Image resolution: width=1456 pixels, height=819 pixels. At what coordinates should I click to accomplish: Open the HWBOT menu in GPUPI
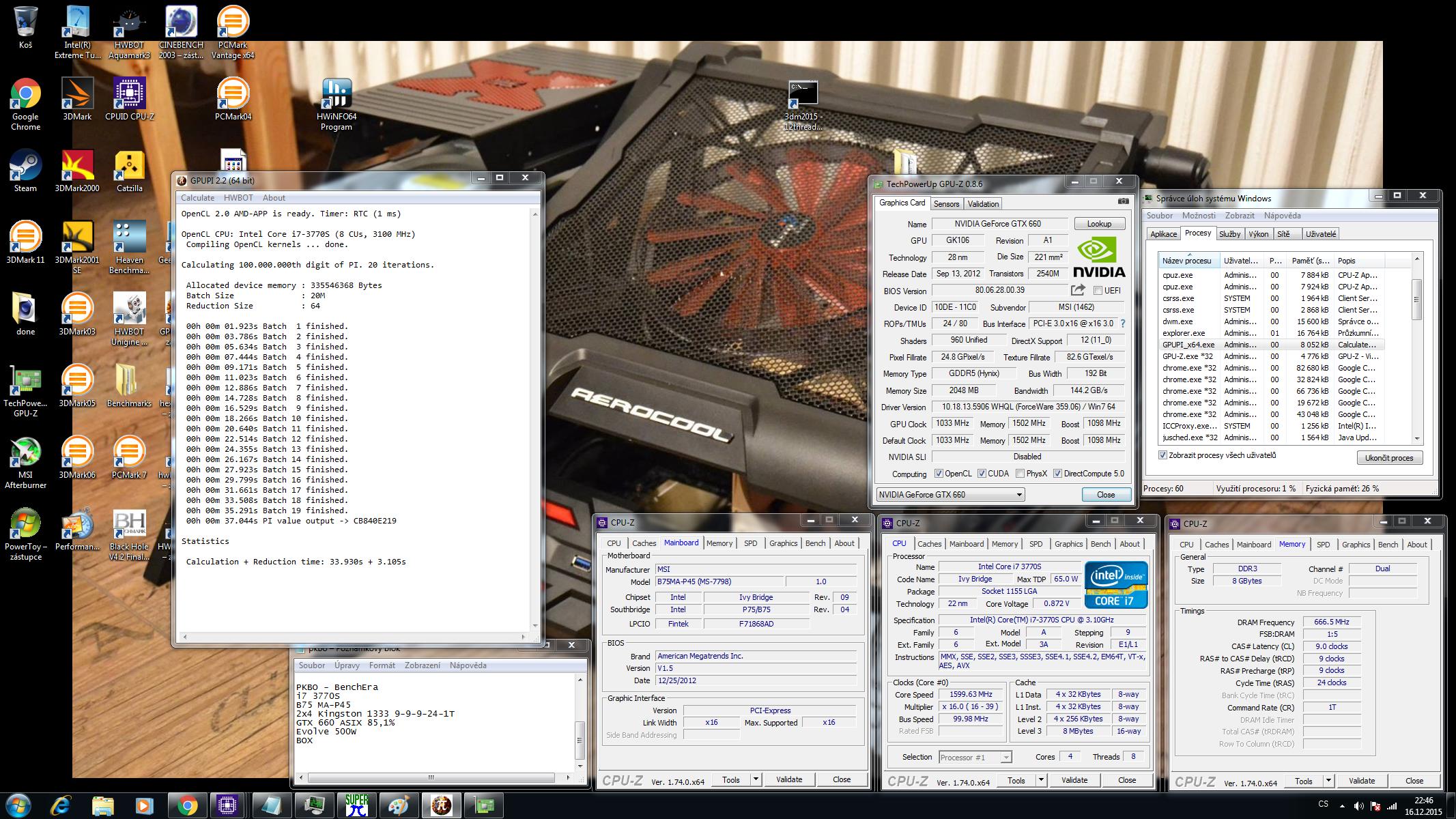click(x=238, y=198)
